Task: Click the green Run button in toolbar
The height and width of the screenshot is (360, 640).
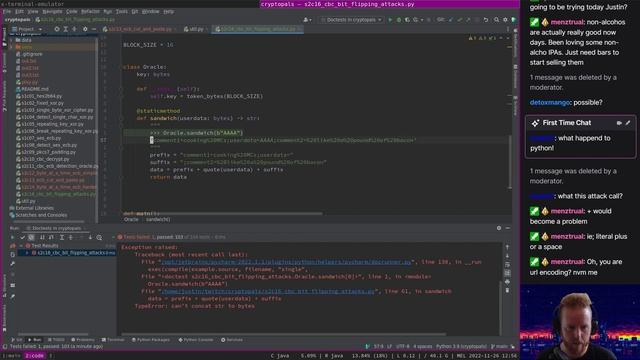Action: (x=390, y=20)
